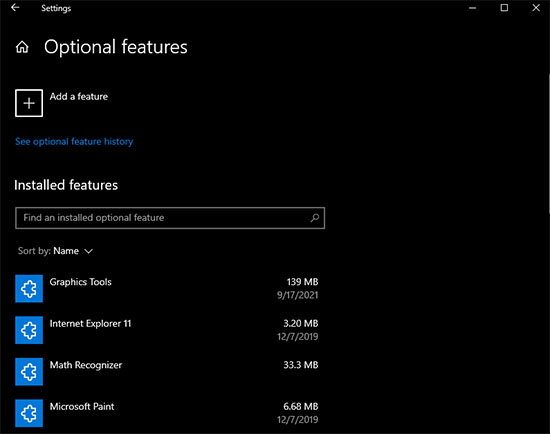Click the Installed features heading
The height and width of the screenshot is (434, 550).
pos(66,185)
